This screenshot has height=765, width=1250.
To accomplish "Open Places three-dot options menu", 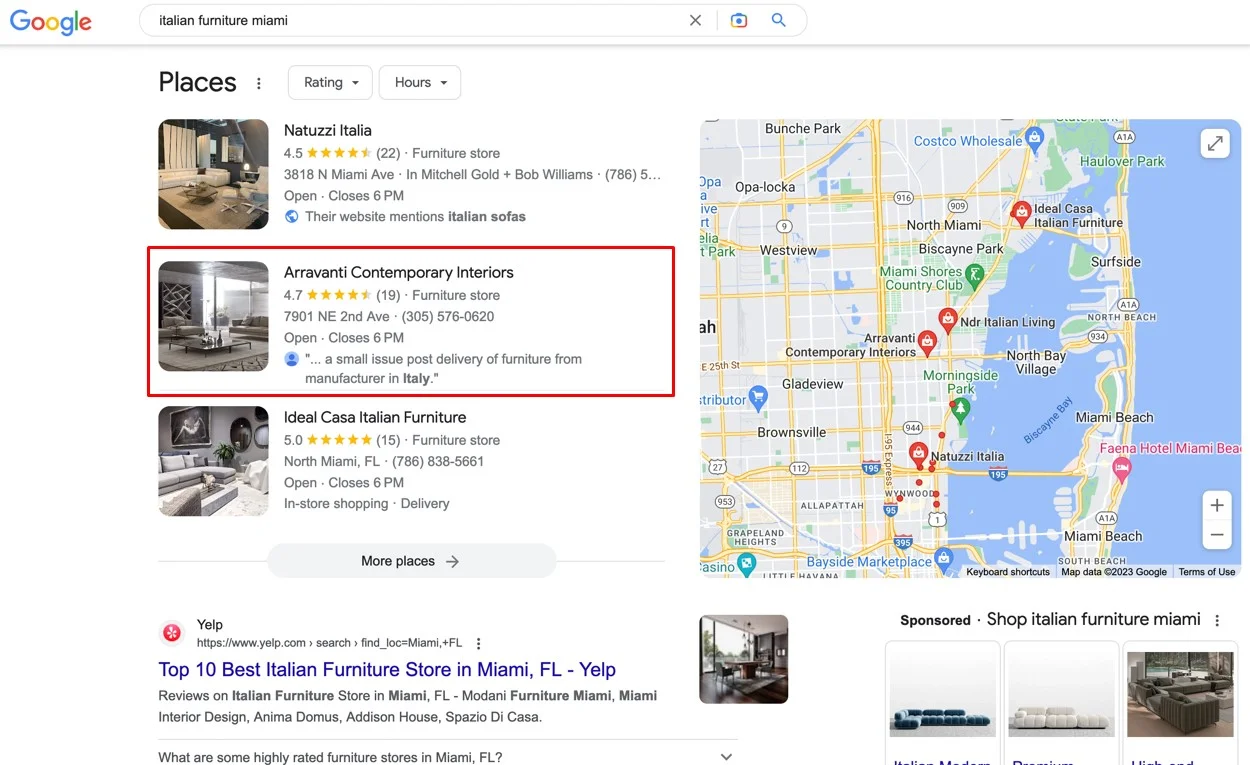I will pyautogui.click(x=259, y=83).
